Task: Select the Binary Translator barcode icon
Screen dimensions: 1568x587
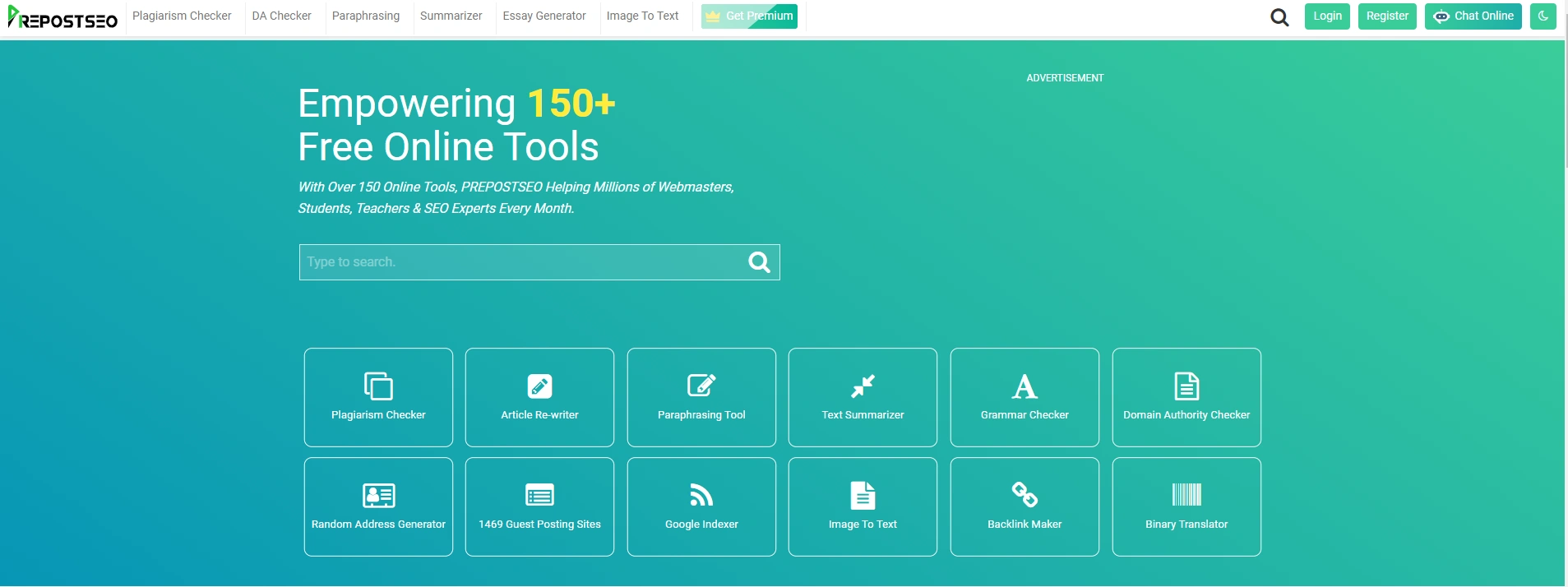Action: click(1186, 494)
